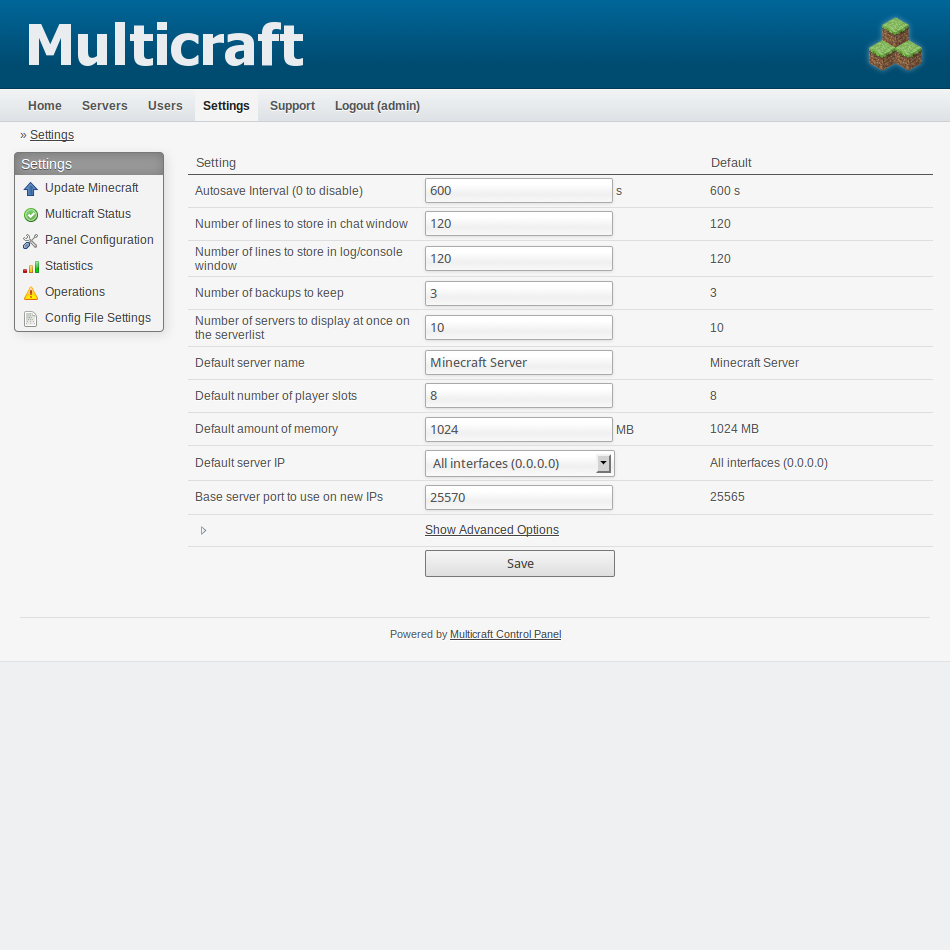Click the log/console window lines field
Viewport: 950px width, 950px height.
[519, 259]
